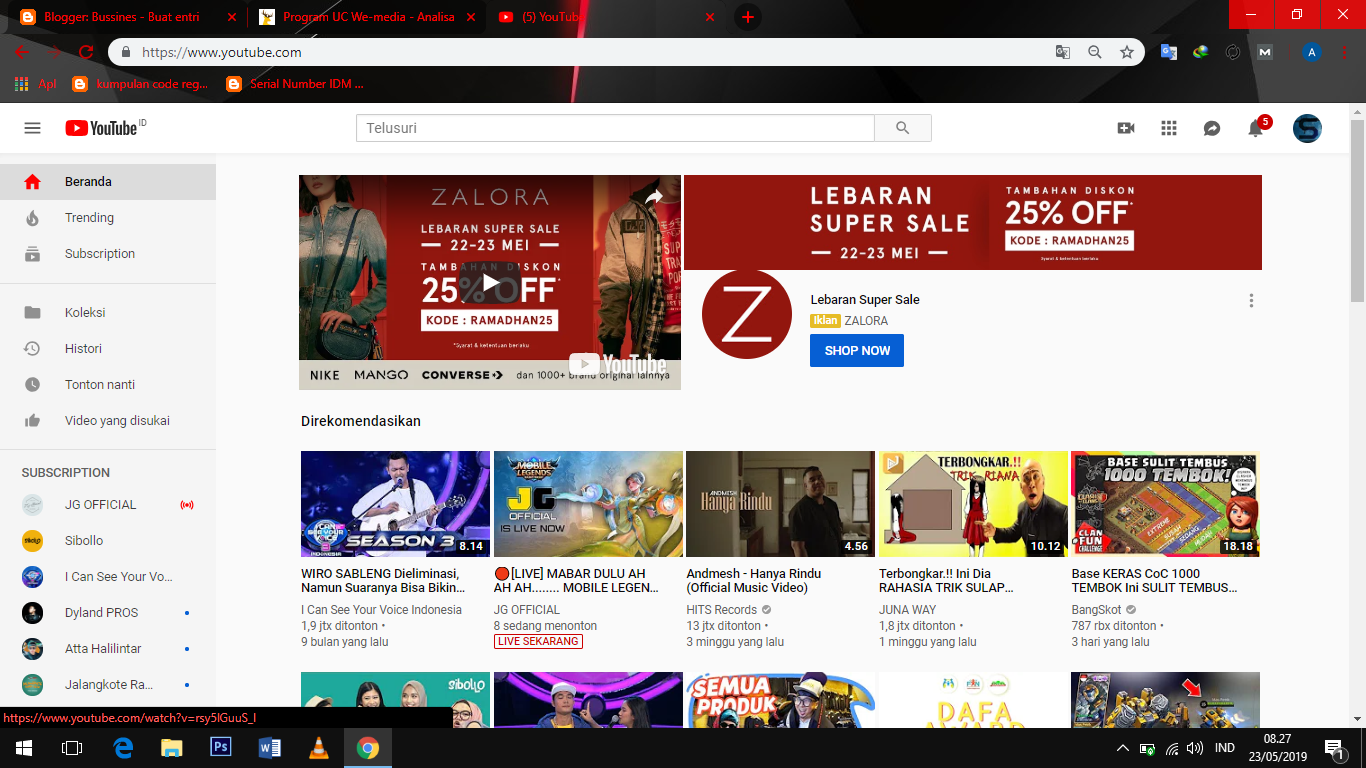Screen dimensions: 1366x768
Task: Open the WIRO SABLENG Season 3 video thumbnail
Action: [395, 504]
